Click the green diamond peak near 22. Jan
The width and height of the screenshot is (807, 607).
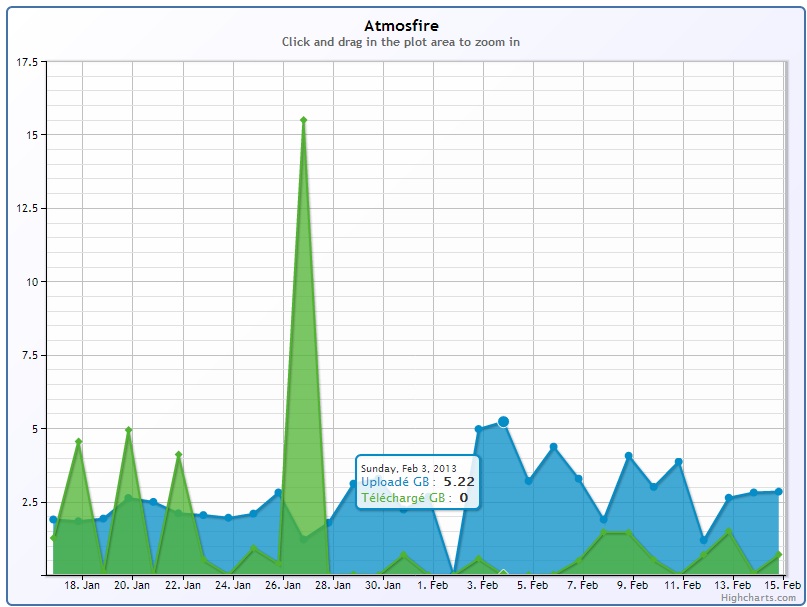pyautogui.click(x=178, y=455)
